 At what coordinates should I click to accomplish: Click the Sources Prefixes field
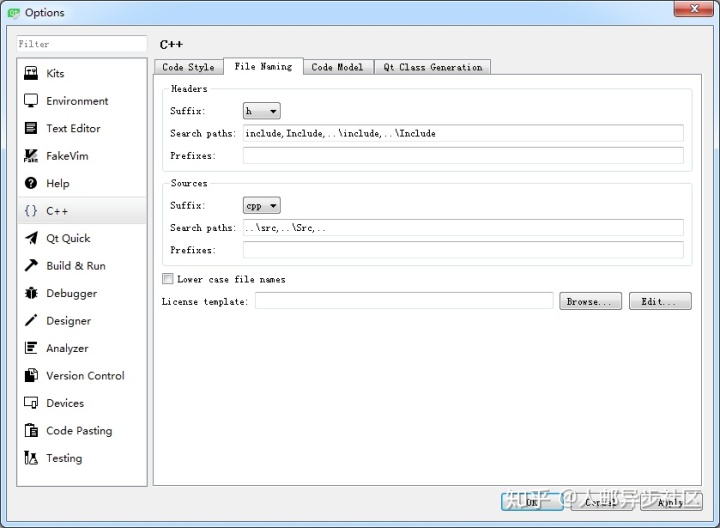tap(463, 250)
